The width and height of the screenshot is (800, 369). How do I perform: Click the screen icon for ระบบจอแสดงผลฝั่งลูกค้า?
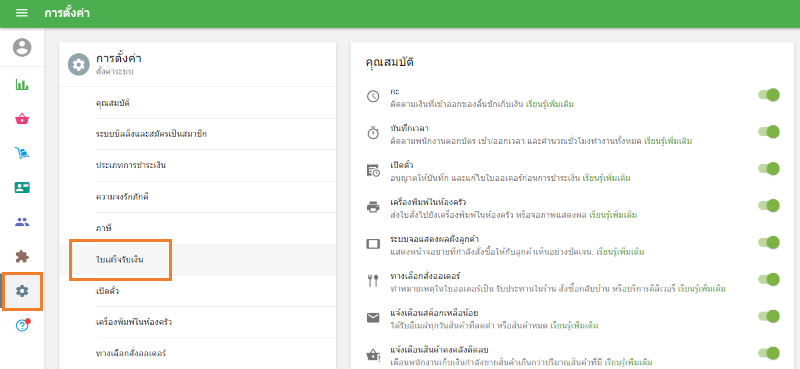coord(373,243)
